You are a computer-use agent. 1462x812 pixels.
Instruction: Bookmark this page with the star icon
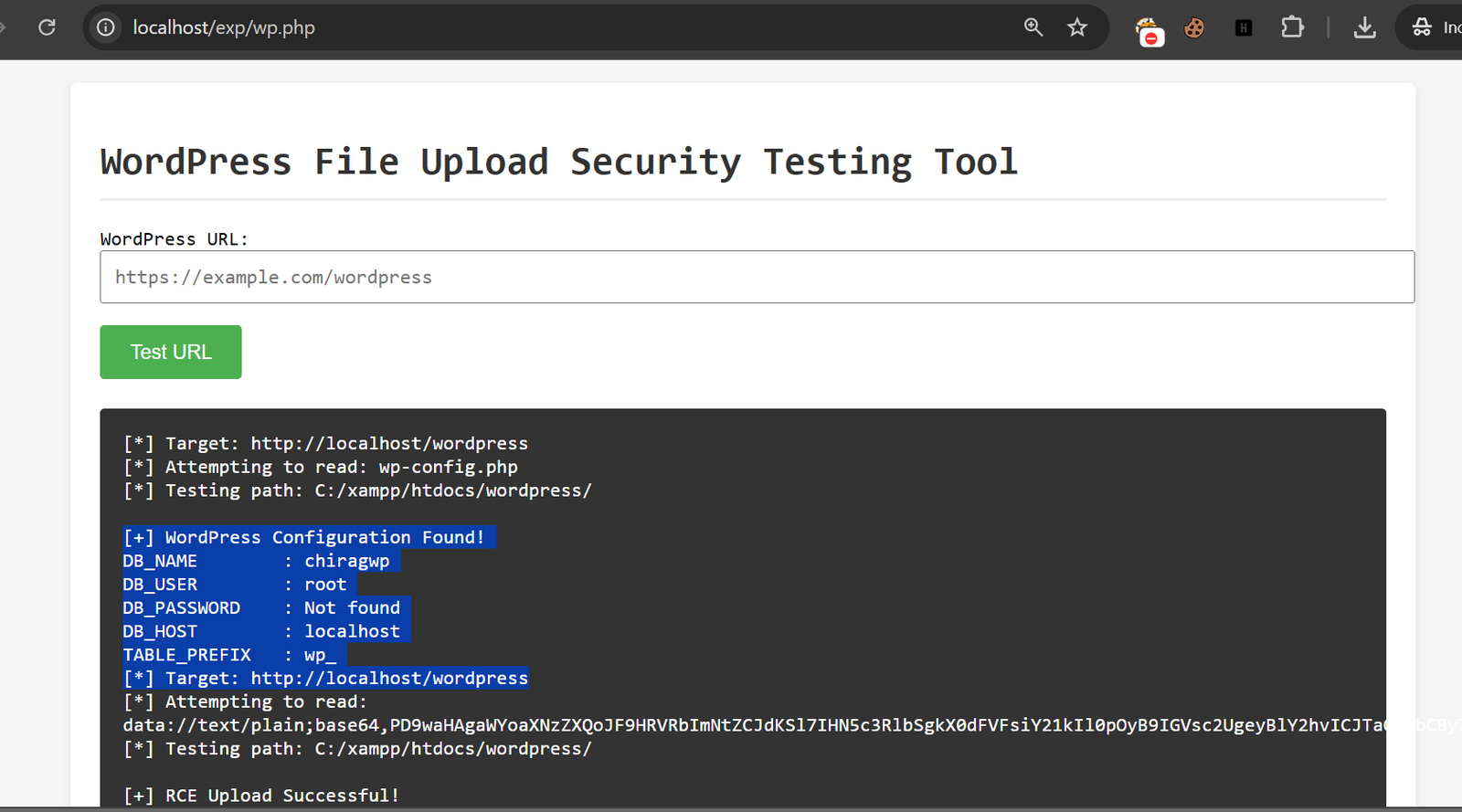1077,27
